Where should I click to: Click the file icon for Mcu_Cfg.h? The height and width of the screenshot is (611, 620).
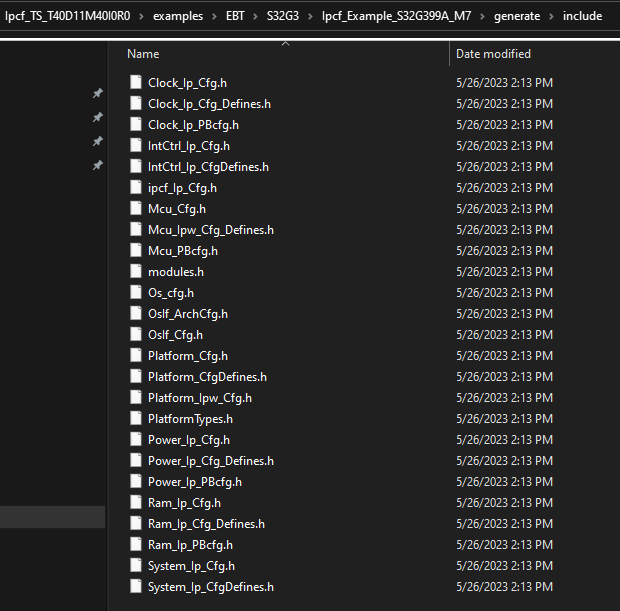tap(138, 208)
